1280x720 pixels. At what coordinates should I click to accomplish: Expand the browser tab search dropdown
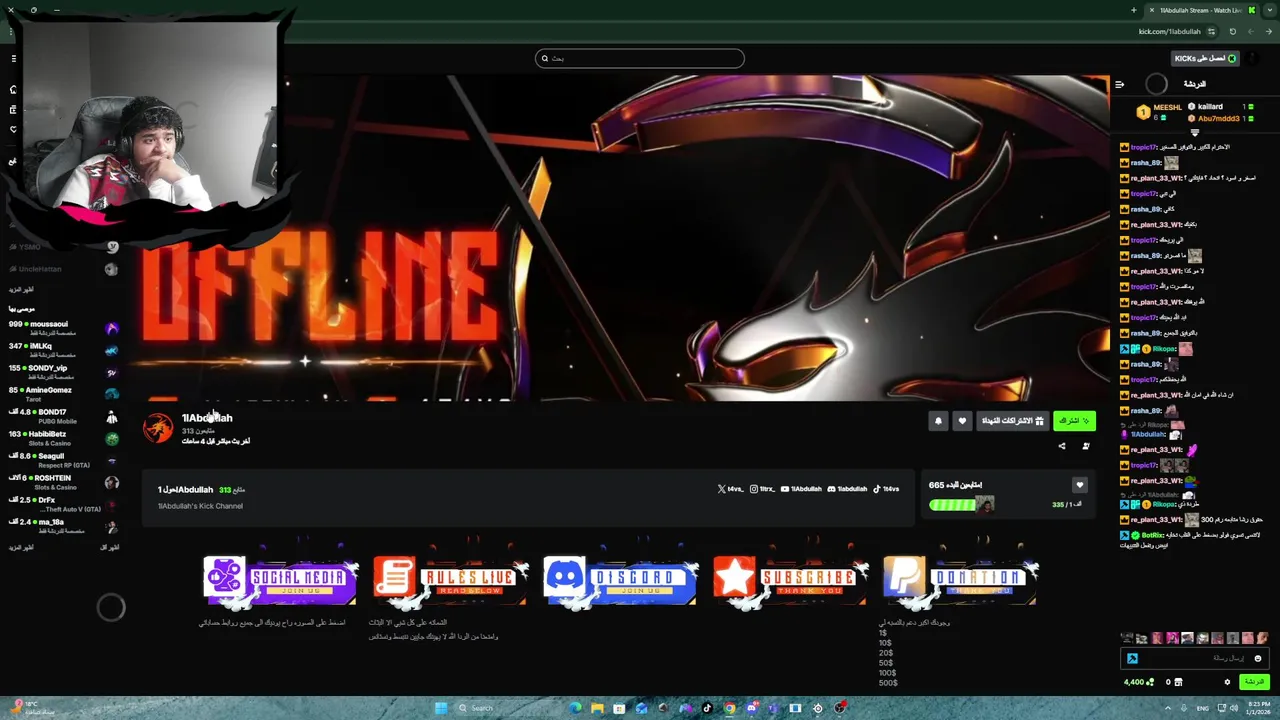(x=1270, y=10)
